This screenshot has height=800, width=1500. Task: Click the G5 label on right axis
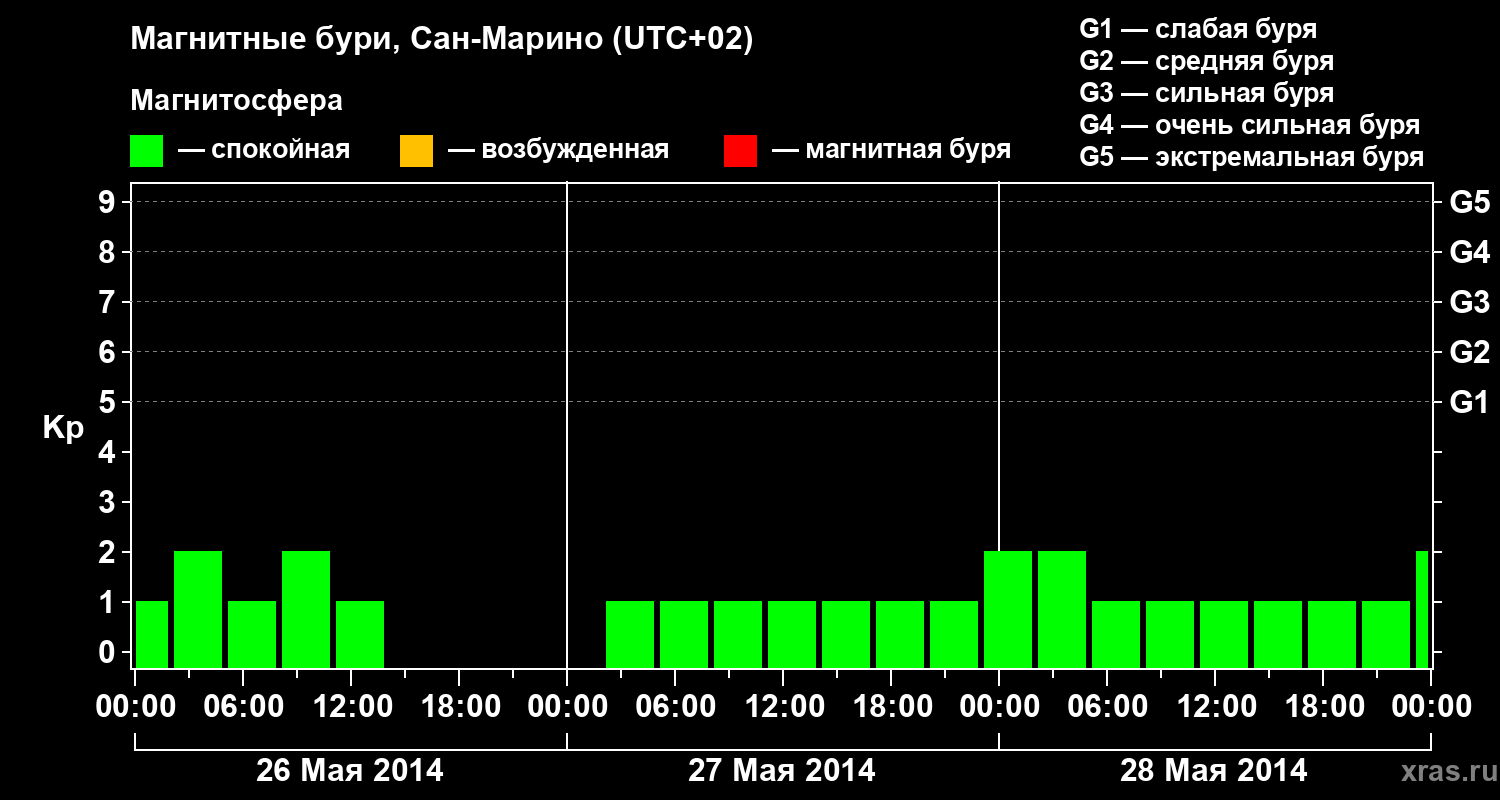point(1469,202)
